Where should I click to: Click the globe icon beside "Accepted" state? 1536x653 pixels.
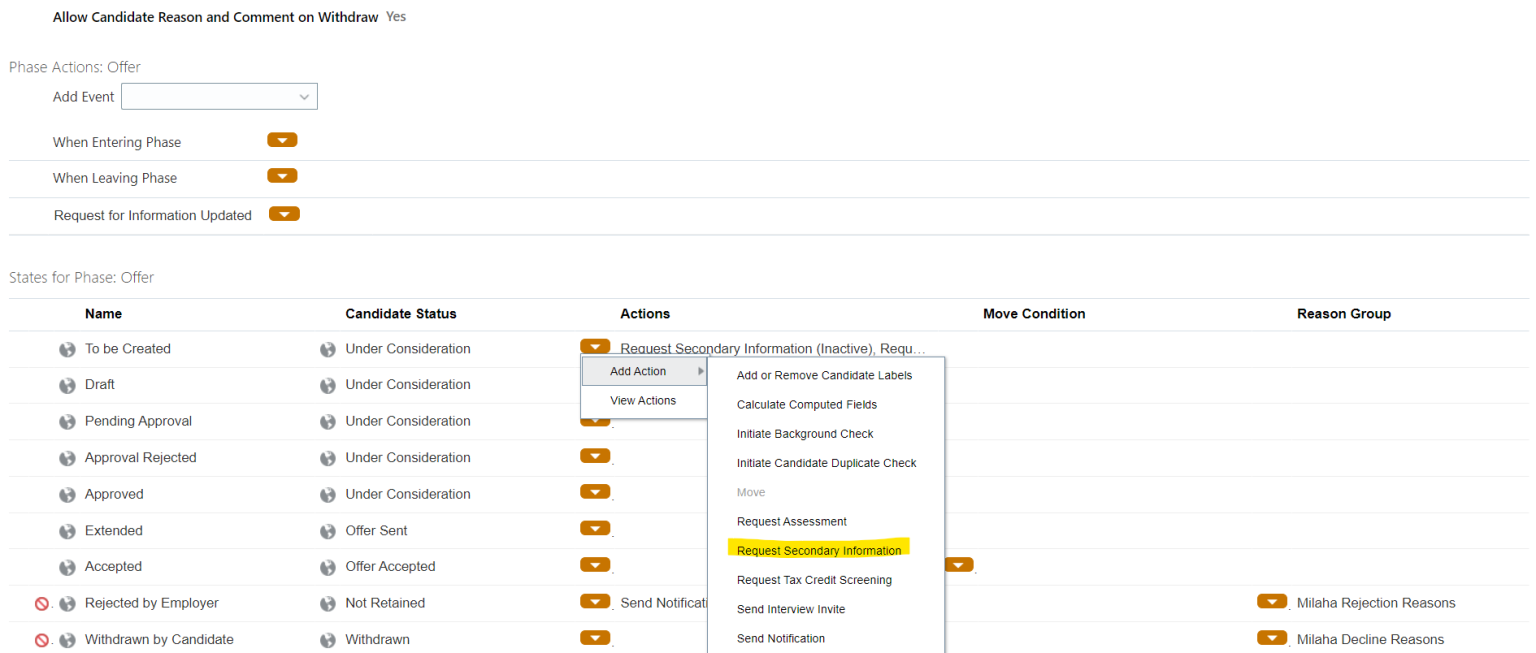[66, 566]
